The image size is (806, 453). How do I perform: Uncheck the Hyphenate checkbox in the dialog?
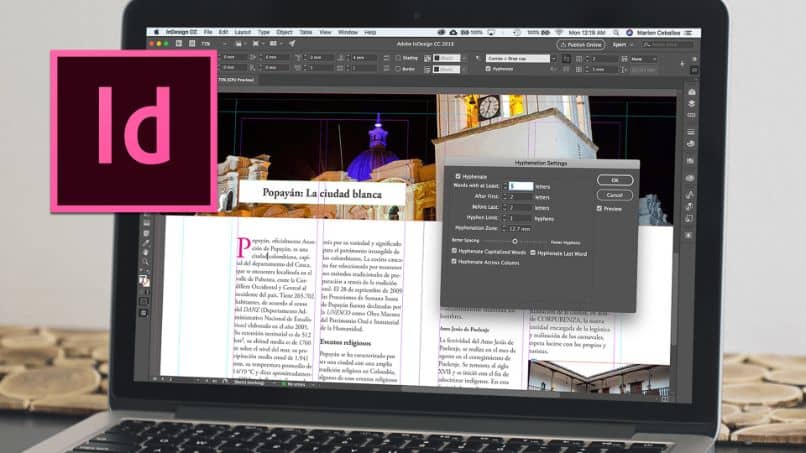[x=459, y=176]
